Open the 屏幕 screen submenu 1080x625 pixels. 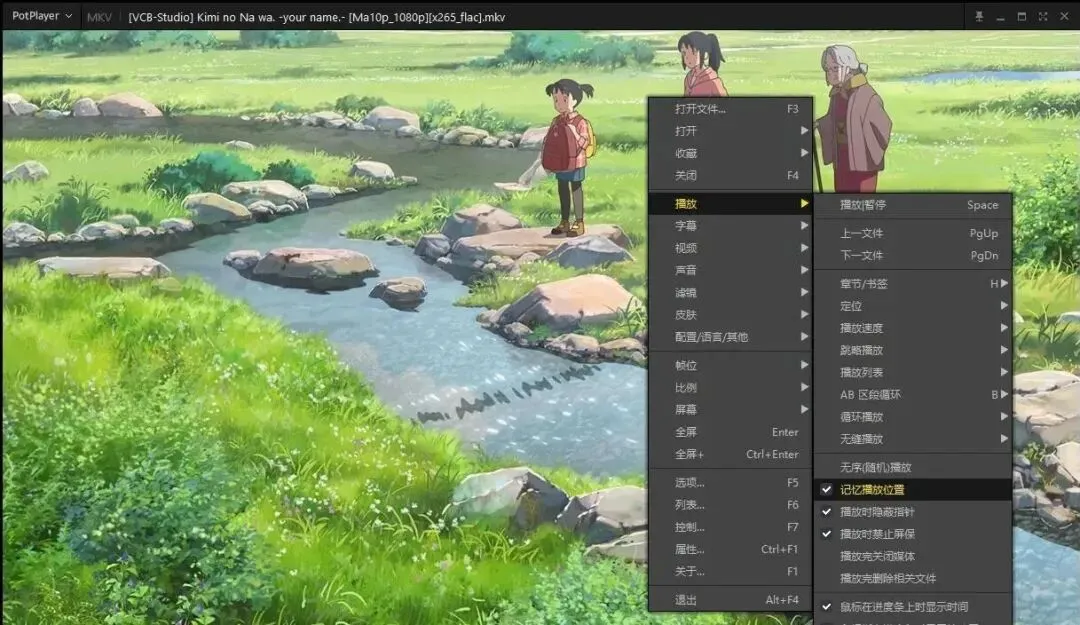point(731,409)
